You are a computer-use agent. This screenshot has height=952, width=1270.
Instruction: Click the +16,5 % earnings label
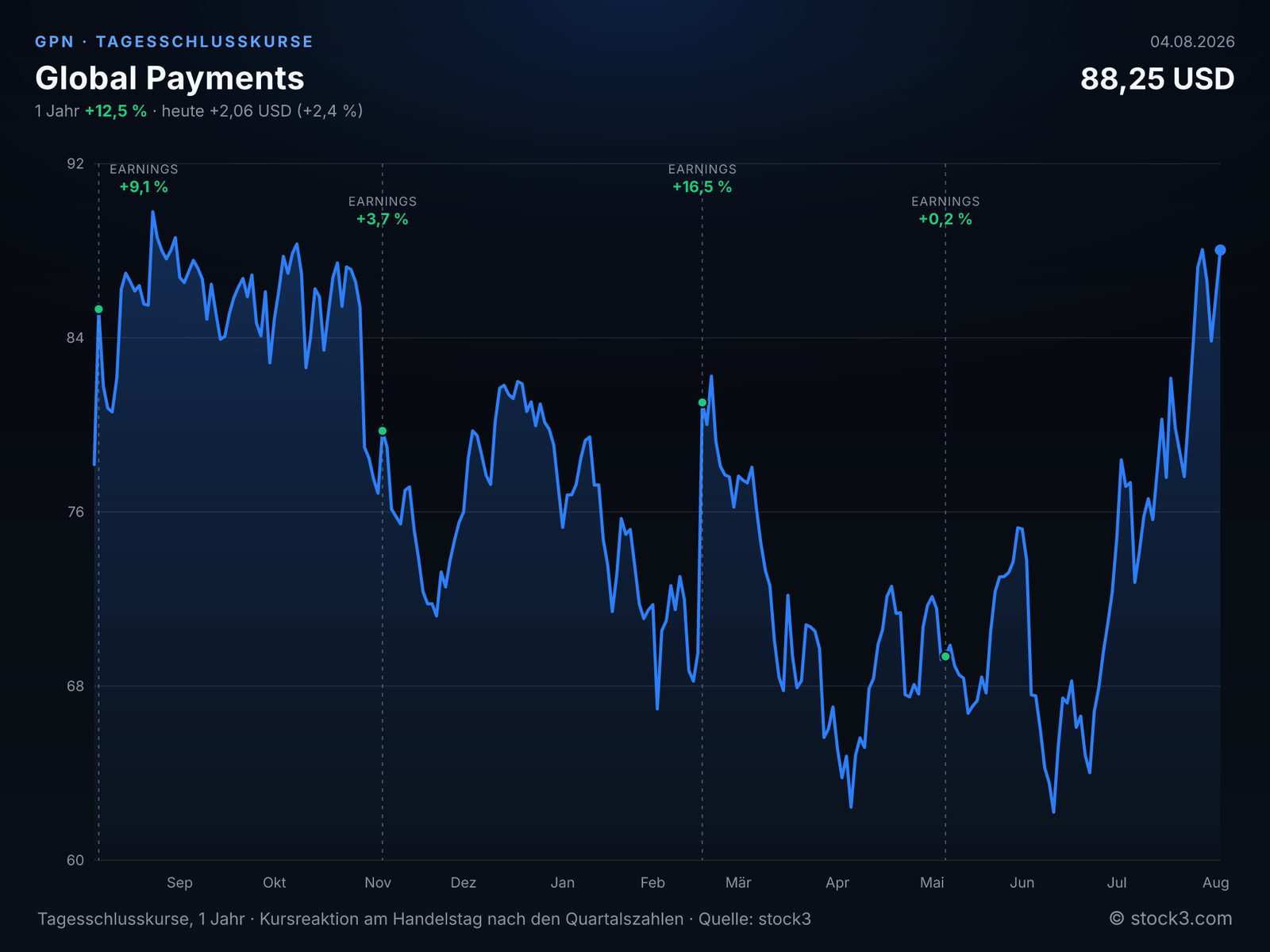point(702,187)
